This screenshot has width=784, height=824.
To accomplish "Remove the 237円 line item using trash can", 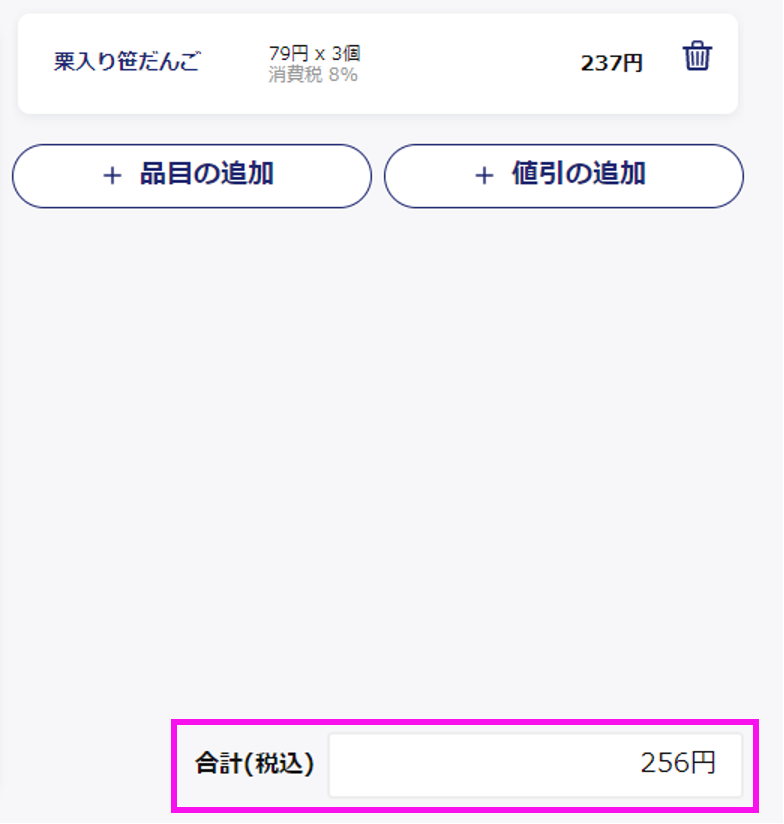I will pos(697,56).
